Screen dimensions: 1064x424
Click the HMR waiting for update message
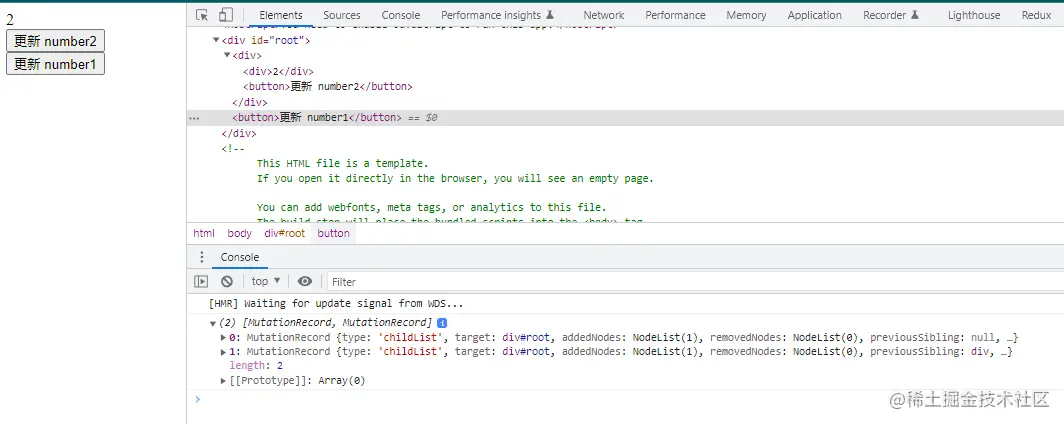pos(336,303)
